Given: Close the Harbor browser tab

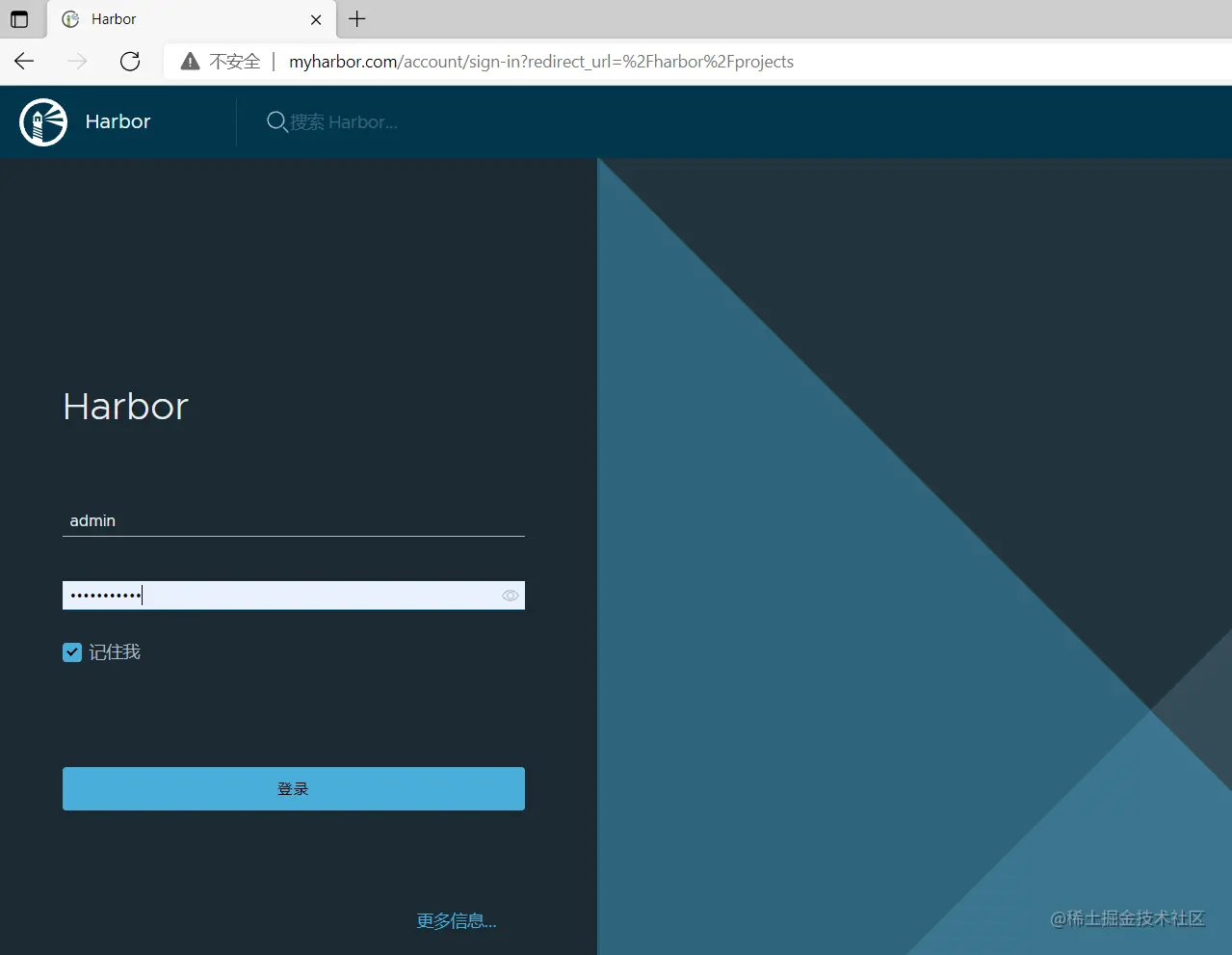Looking at the screenshot, I should (x=316, y=19).
